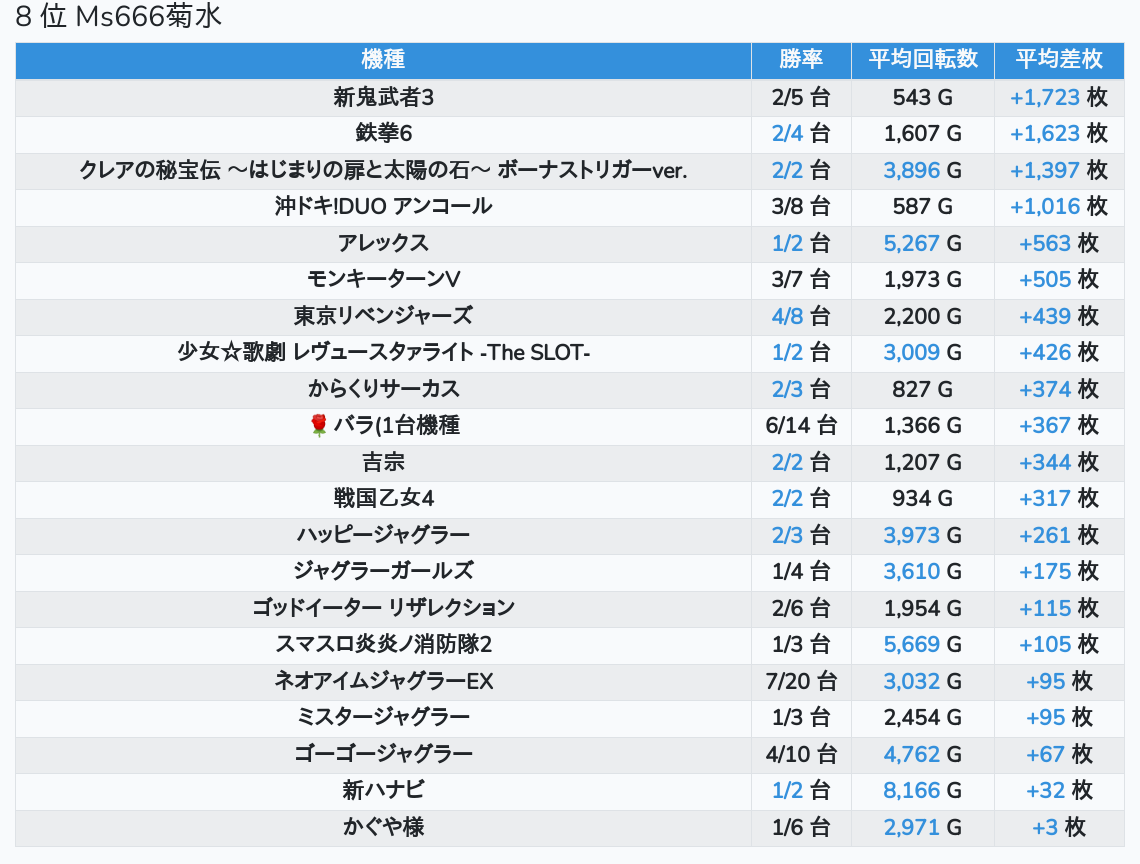Open the アレックス machine entry

point(383,243)
